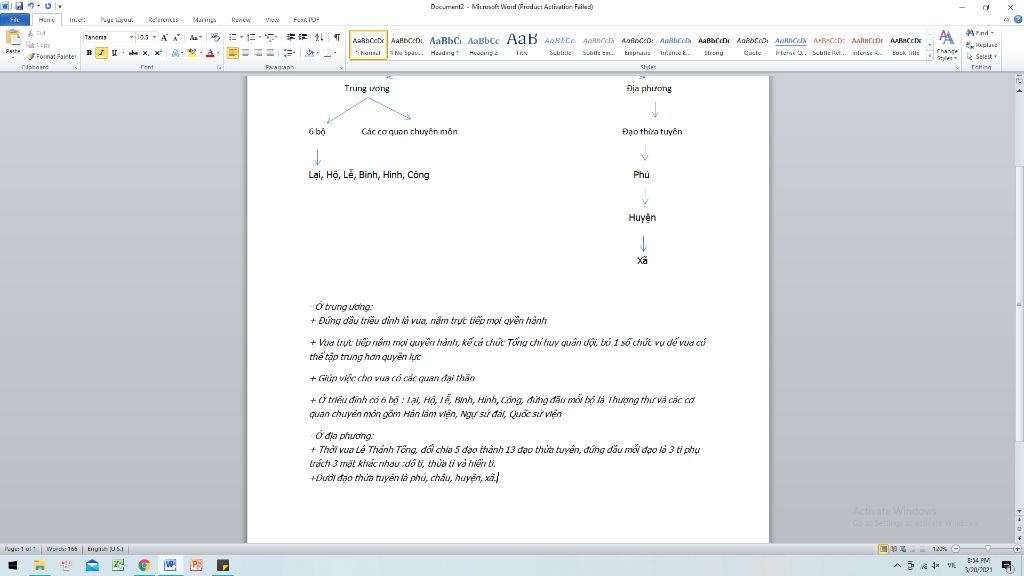
Task: Click the Change Styles button
Action: 946,45
